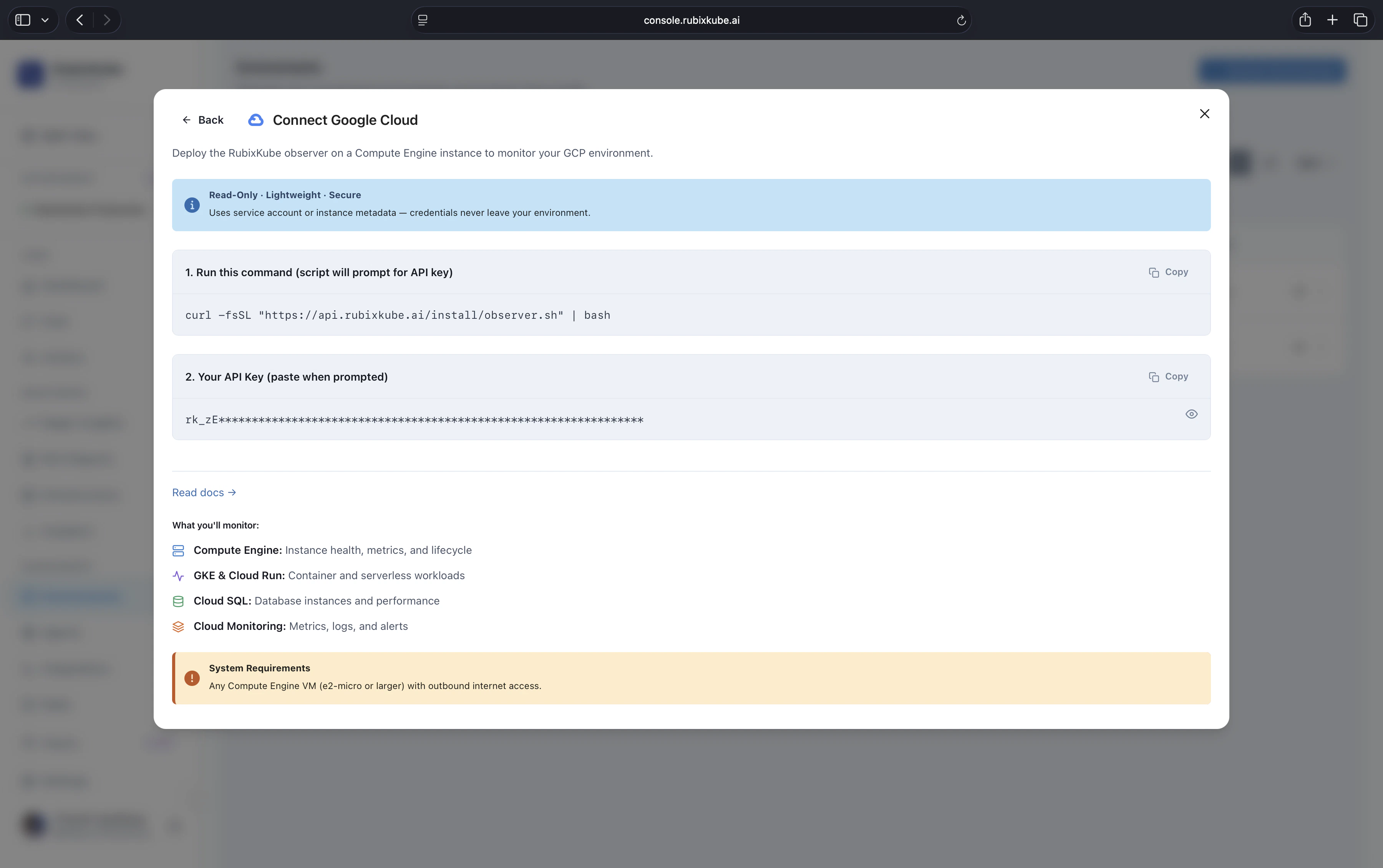Click the Cloud Monitoring layers icon
The height and width of the screenshot is (868, 1383).
(179, 626)
